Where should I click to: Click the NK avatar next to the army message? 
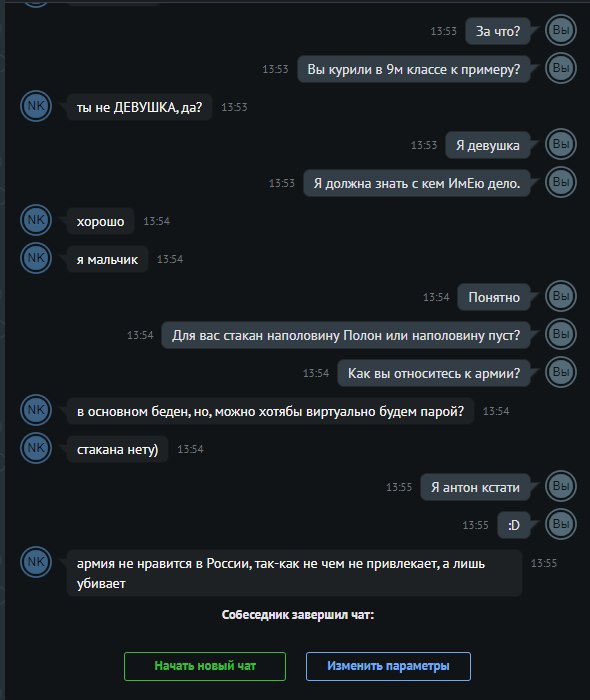[36, 562]
